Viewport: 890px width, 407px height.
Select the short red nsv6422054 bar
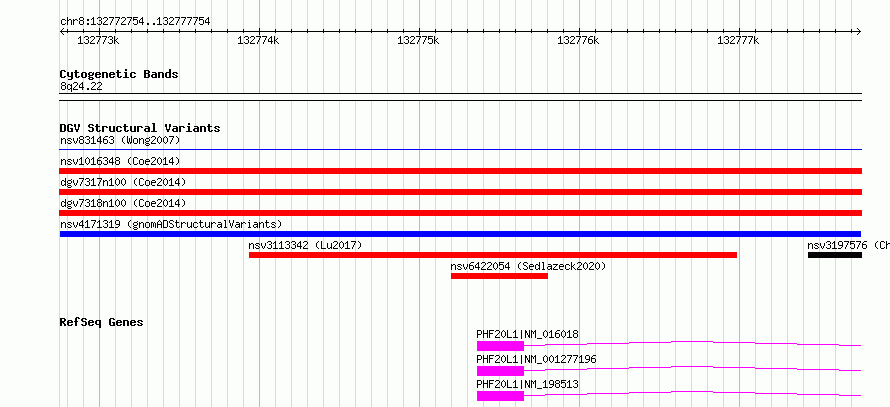(499, 276)
